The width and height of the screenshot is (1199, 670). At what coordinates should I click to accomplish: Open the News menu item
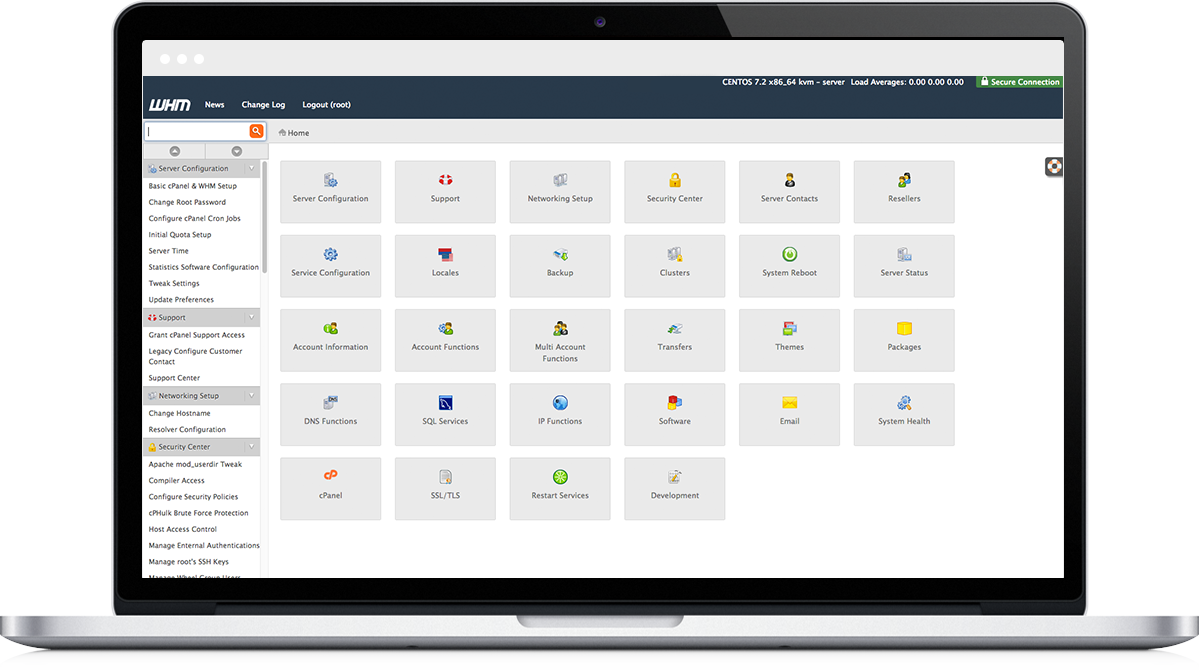[214, 105]
